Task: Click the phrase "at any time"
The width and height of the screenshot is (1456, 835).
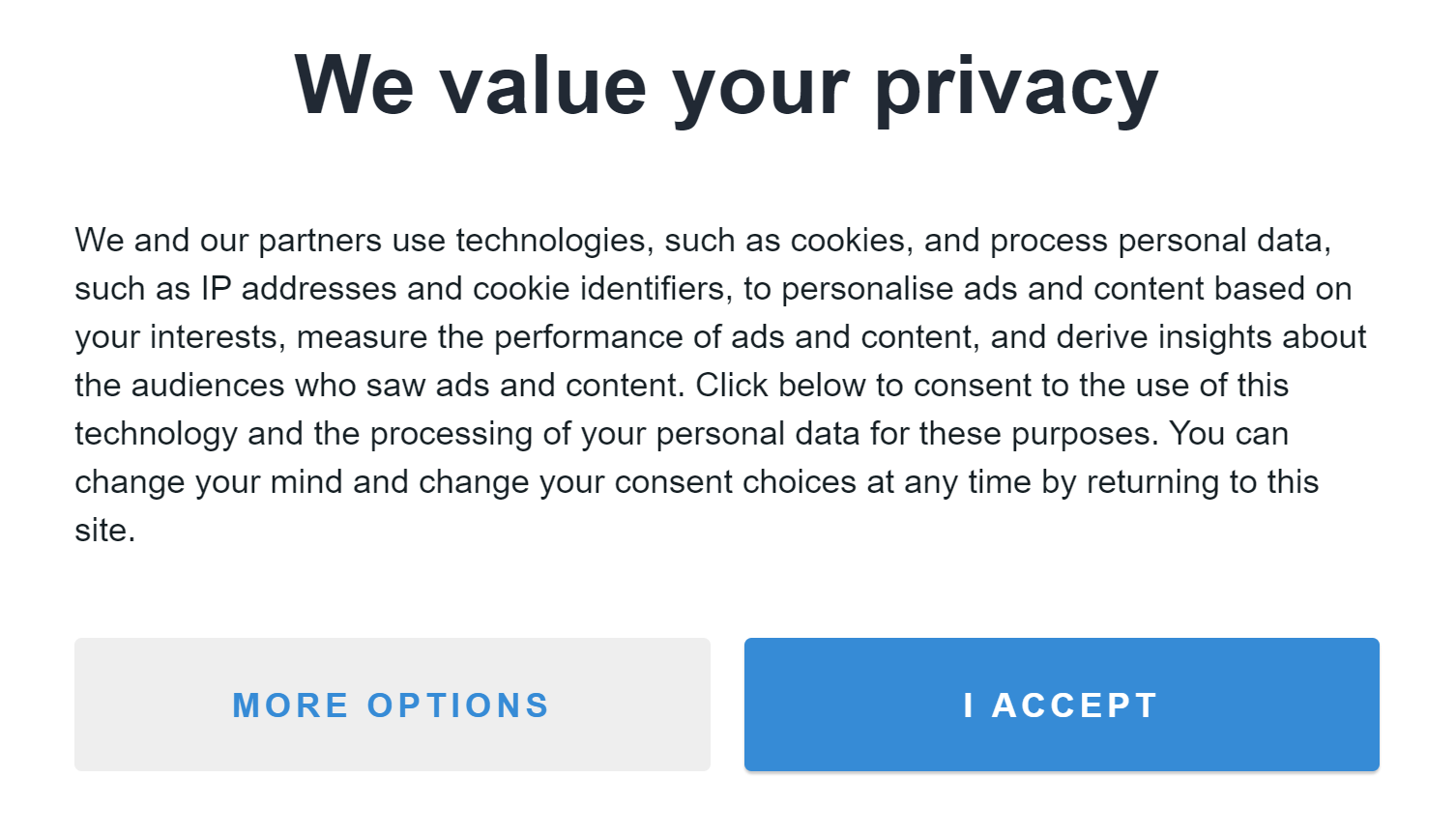Action: [x=948, y=482]
